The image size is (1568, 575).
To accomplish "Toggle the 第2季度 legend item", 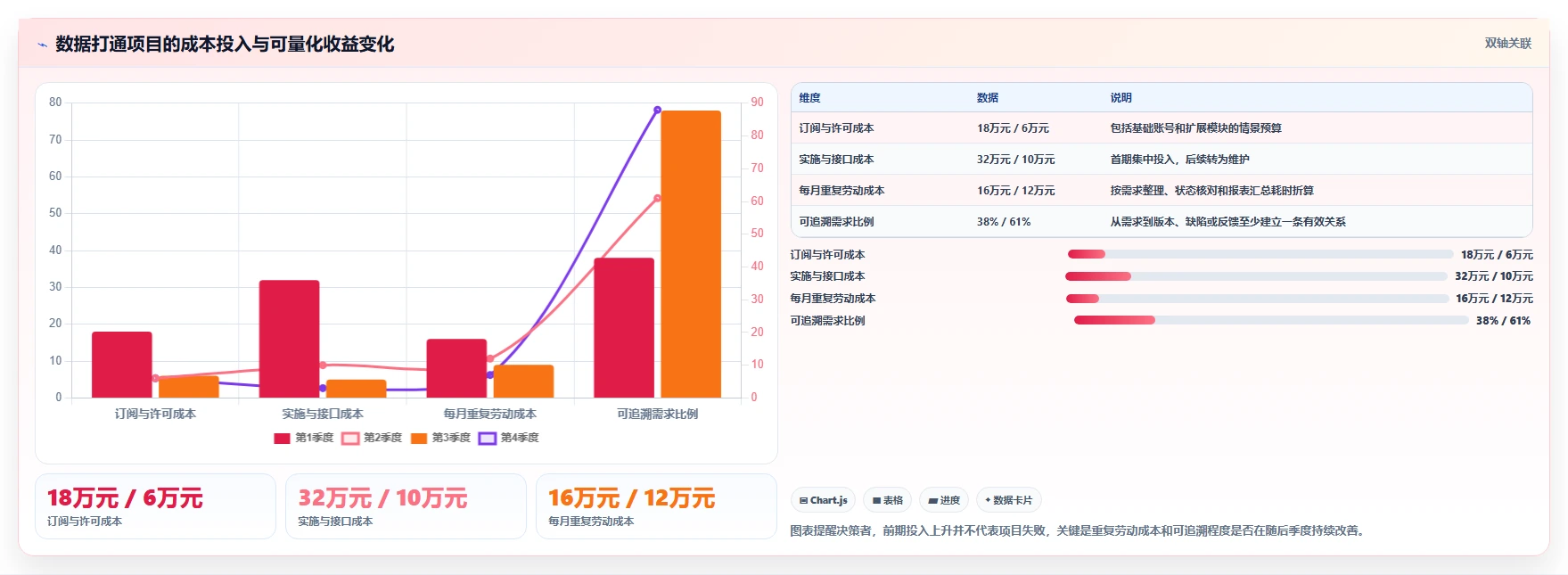I will tap(372, 438).
